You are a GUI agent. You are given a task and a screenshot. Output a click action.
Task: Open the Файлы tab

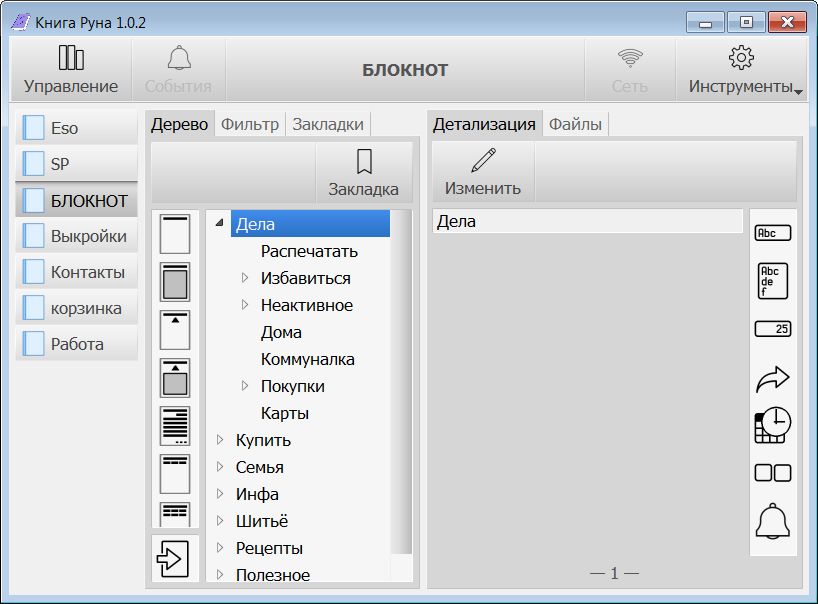(x=575, y=124)
